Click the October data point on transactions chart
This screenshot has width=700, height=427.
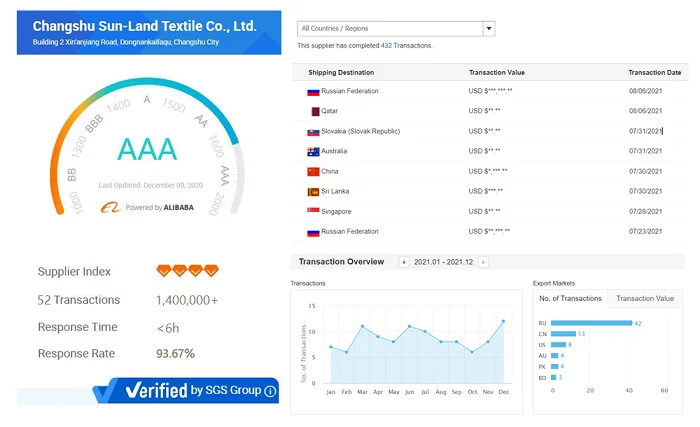[x=472, y=352]
